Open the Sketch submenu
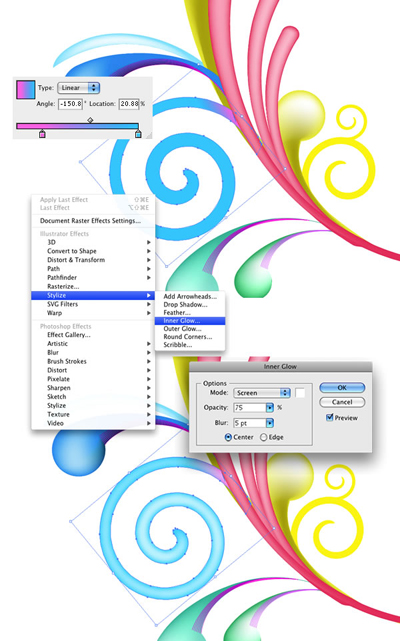 93,397
